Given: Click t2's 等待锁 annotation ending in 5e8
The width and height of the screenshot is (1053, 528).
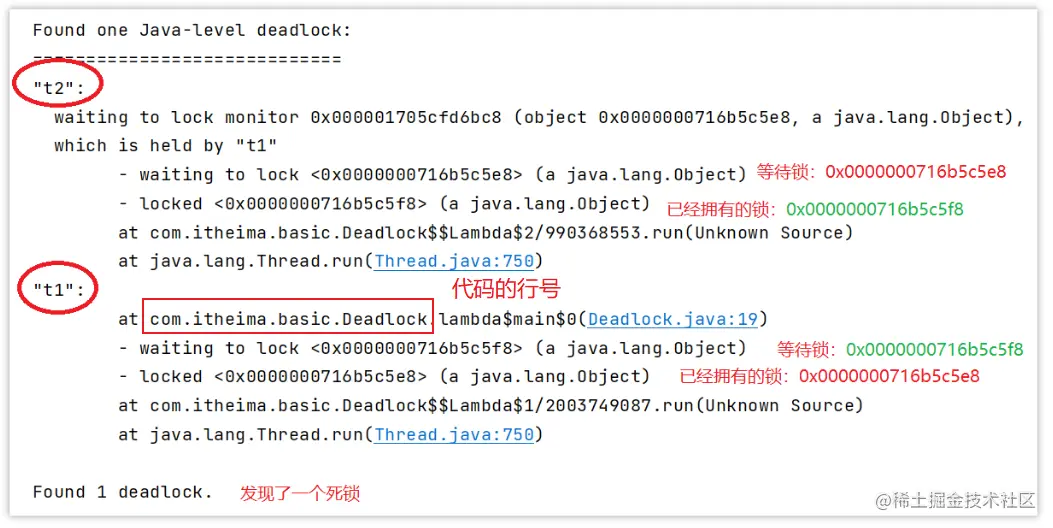Looking at the screenshot, I should tap(881, 172).
